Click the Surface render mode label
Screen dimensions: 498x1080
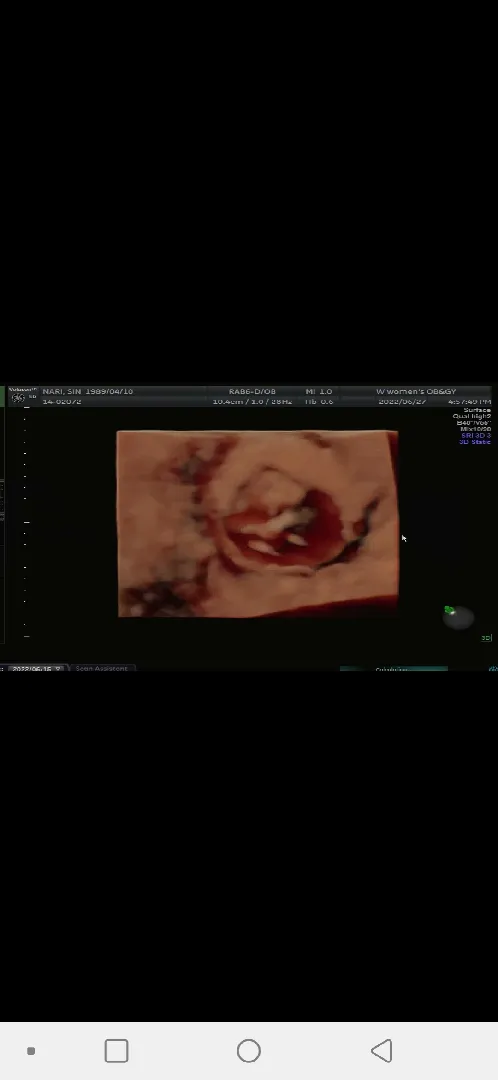477,411
